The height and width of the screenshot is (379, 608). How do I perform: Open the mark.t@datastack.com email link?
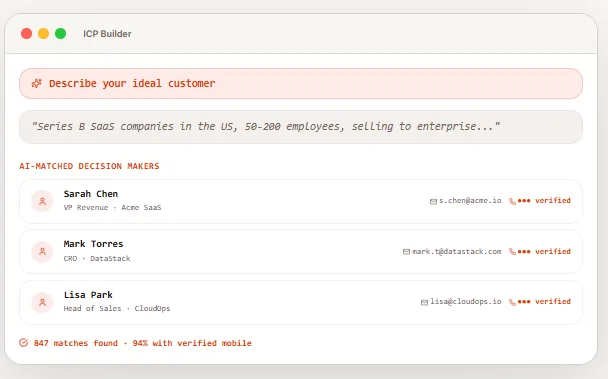[456, 251]
